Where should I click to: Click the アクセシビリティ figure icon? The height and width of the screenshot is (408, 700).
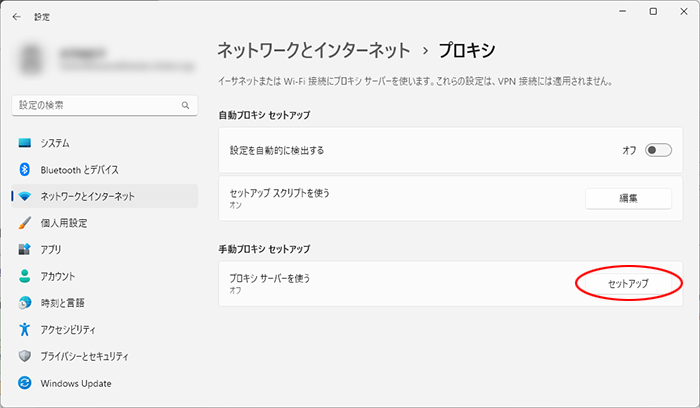pyautogui.click(x=25, y=330)
